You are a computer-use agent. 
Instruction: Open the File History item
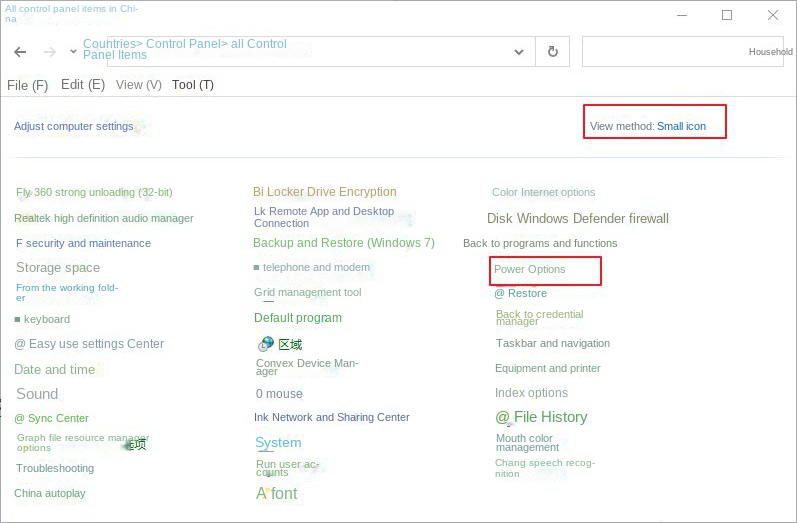point(541,417)
